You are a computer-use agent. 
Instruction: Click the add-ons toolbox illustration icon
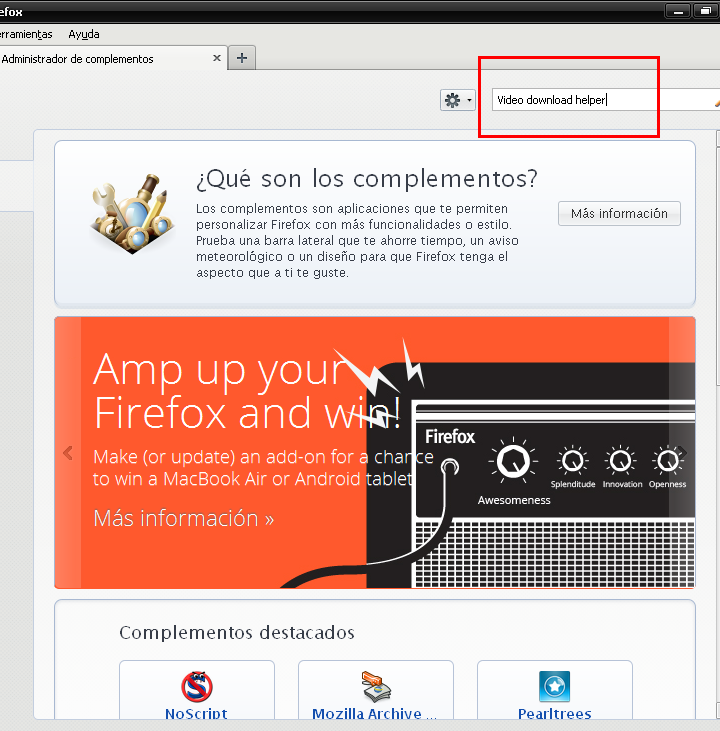(132, 214)
